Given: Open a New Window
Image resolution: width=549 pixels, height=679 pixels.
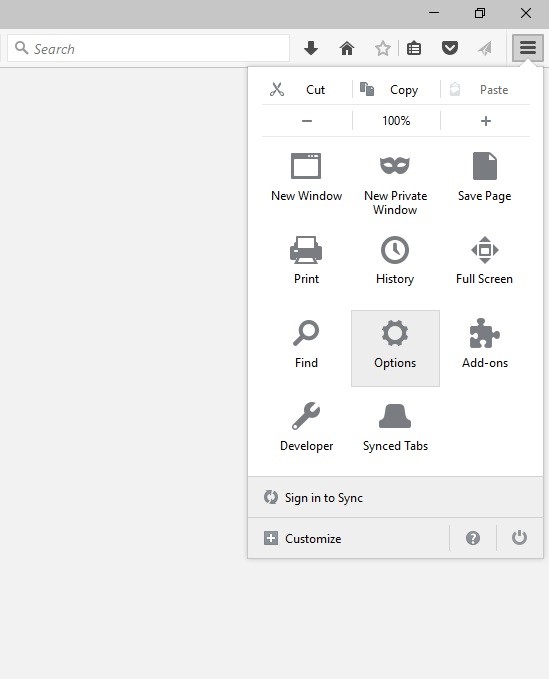Looking at the screenshot, I should click(306, 178).
